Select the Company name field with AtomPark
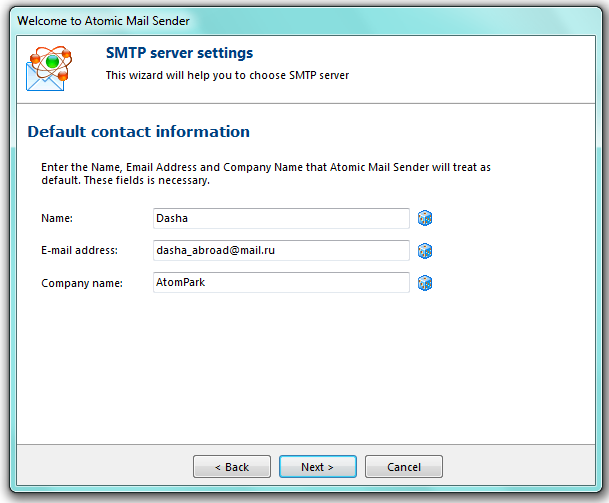This screenshot has height=503, width=609. (x=280, y=283)
